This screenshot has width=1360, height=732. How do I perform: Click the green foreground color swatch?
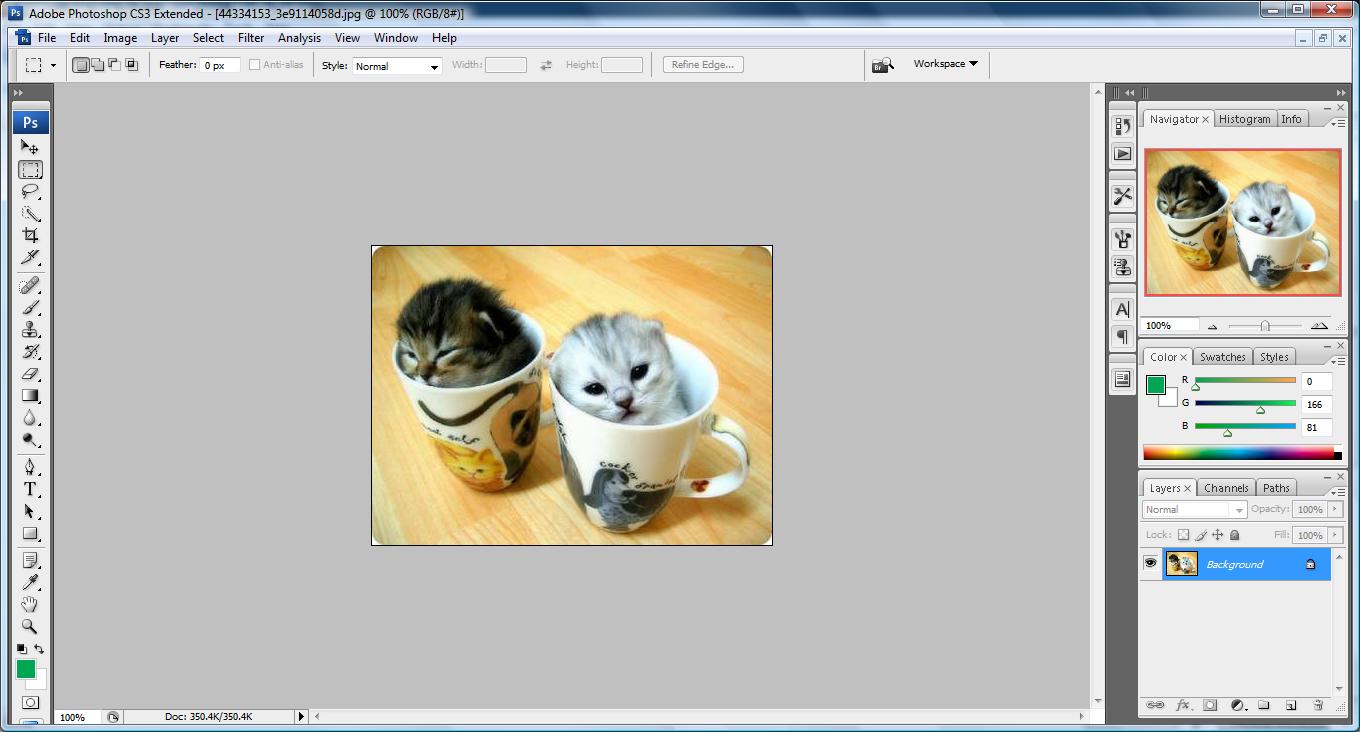26,668
